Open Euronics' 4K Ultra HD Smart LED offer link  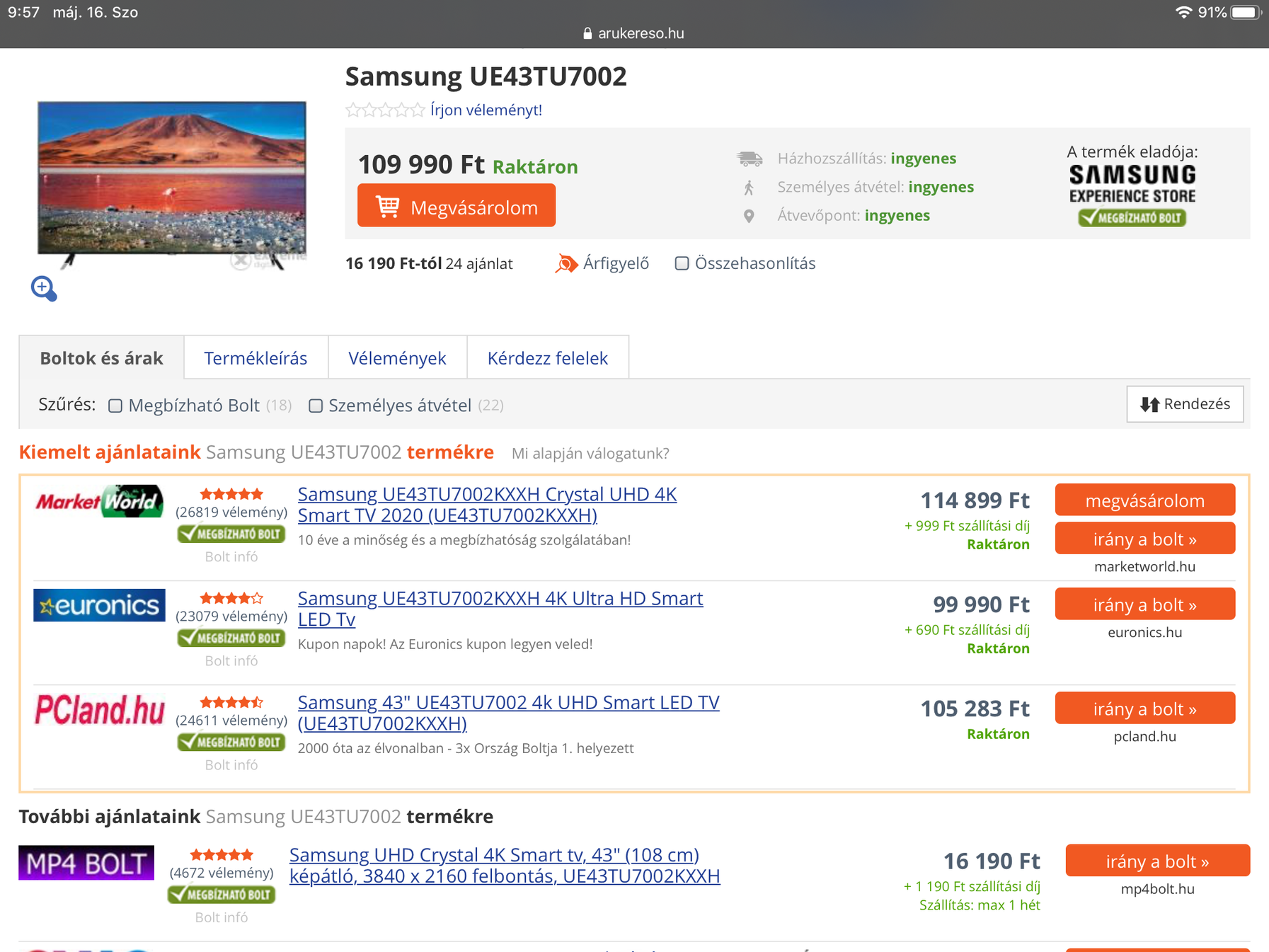[x=500, y=609]
